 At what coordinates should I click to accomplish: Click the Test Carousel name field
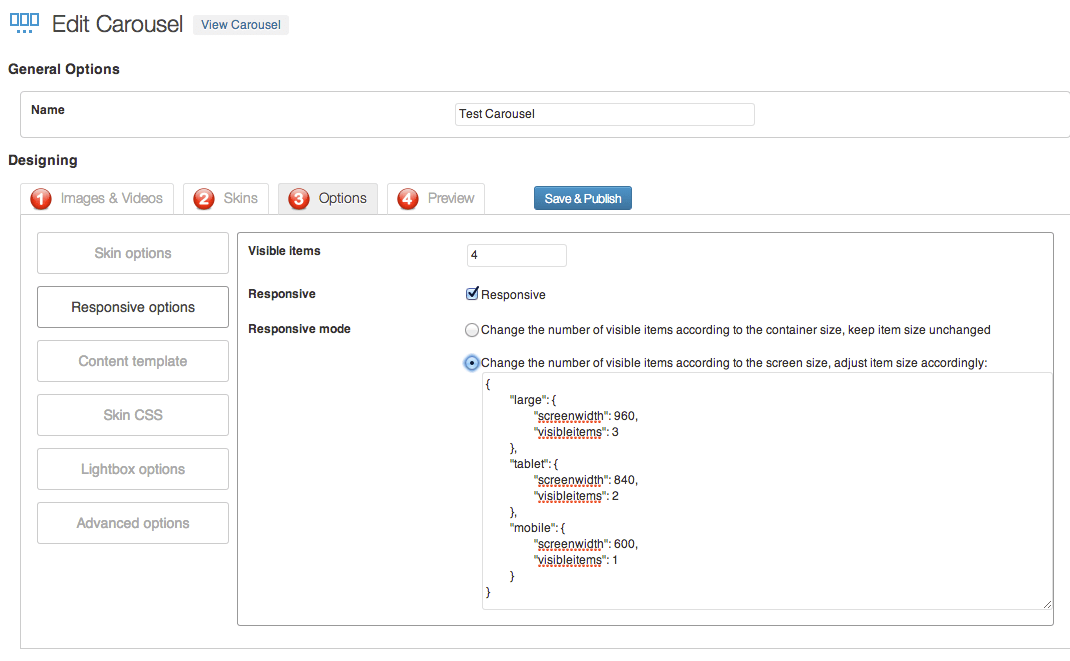604,114
